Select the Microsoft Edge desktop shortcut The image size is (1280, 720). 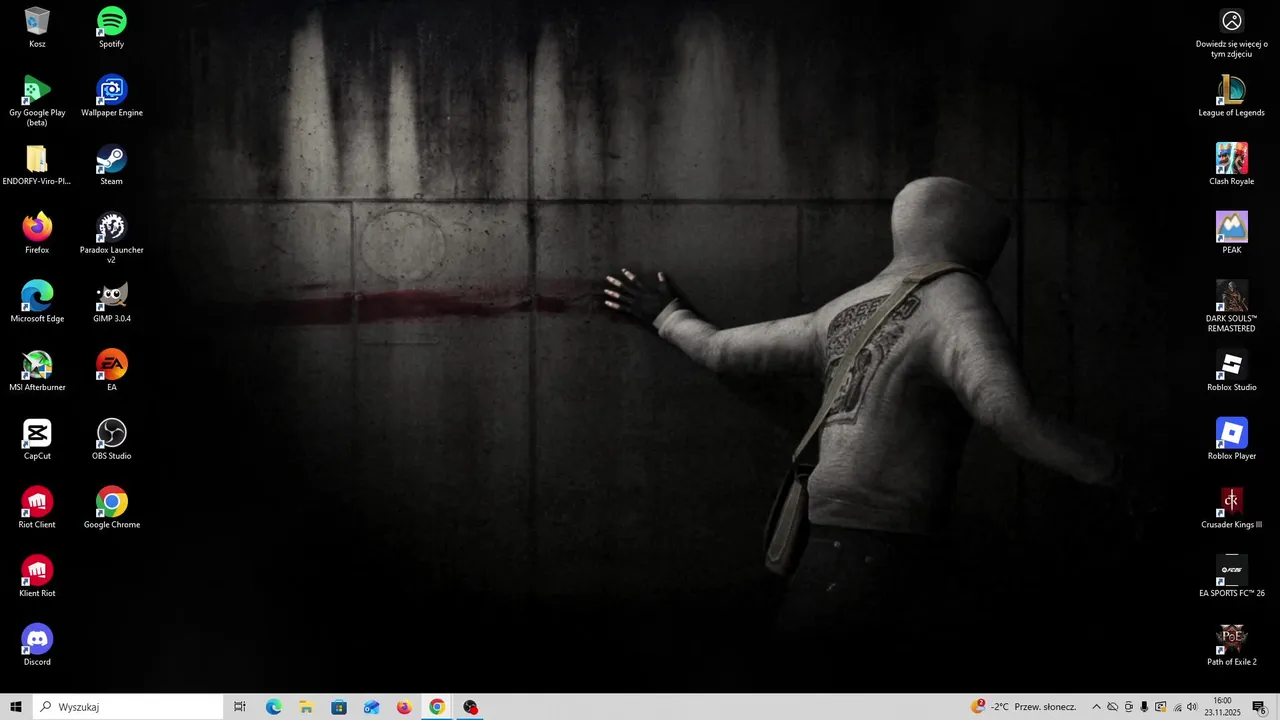click(x=37, y=302)
